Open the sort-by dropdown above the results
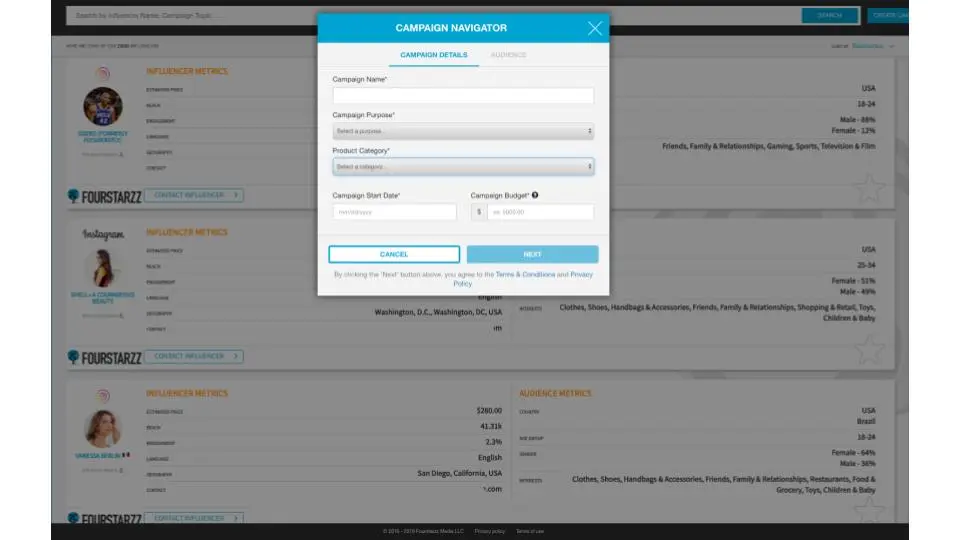 coord(872,46)
